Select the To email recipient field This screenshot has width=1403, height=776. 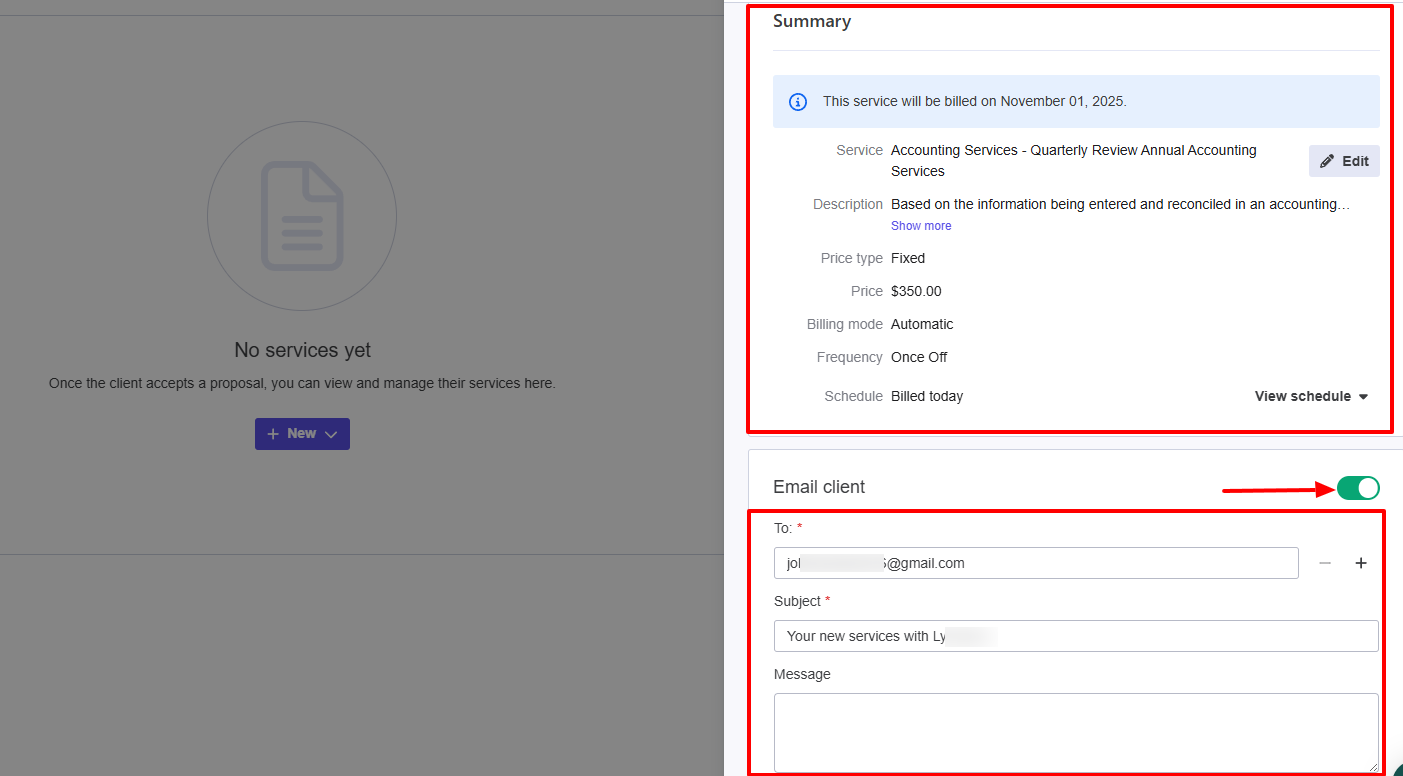tap(1036, 563)
